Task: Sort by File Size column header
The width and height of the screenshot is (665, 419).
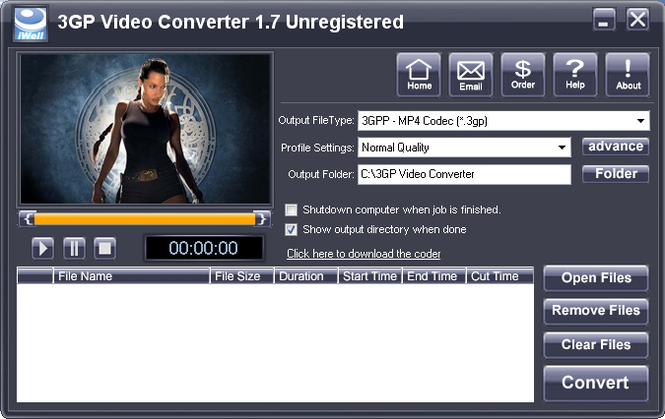Action: pos(242,276)
